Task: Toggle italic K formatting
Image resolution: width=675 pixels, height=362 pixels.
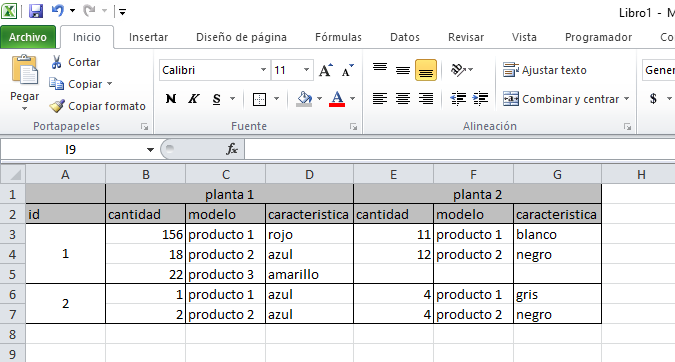Action: click(x=194, y=99)
